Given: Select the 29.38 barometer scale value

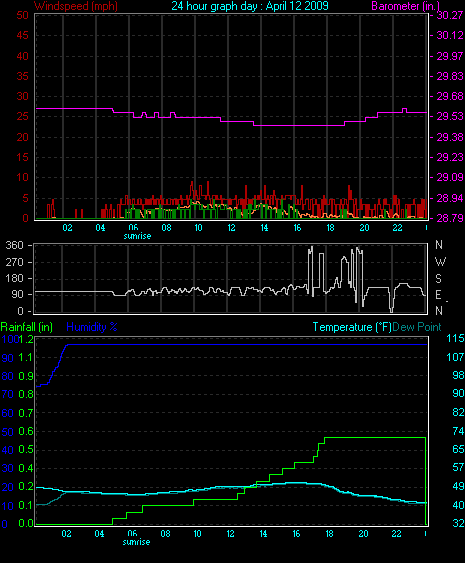Looking at the screenshot, I should coord(450,137).
